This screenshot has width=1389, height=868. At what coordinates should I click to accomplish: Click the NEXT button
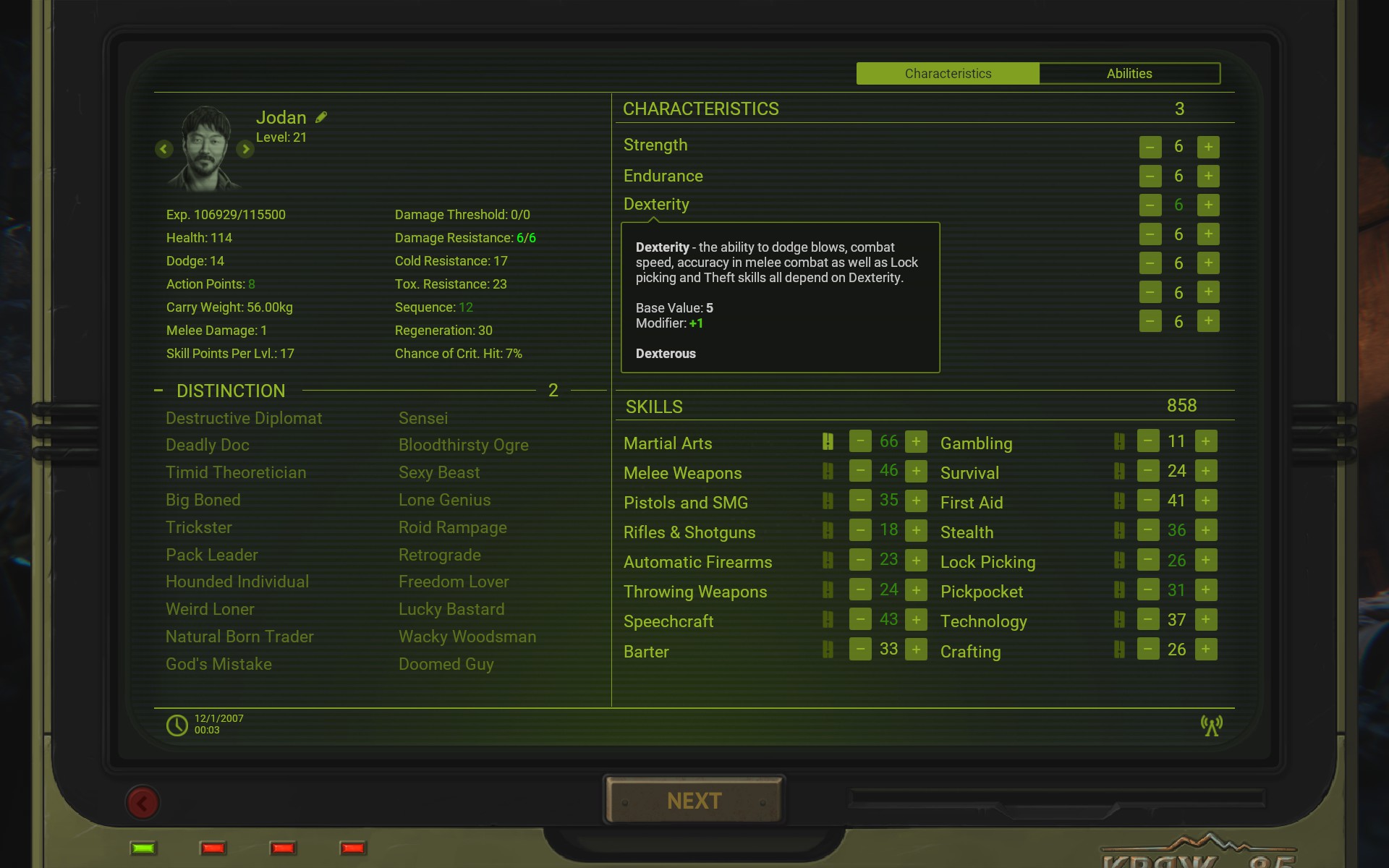click(x=694, y=801)
